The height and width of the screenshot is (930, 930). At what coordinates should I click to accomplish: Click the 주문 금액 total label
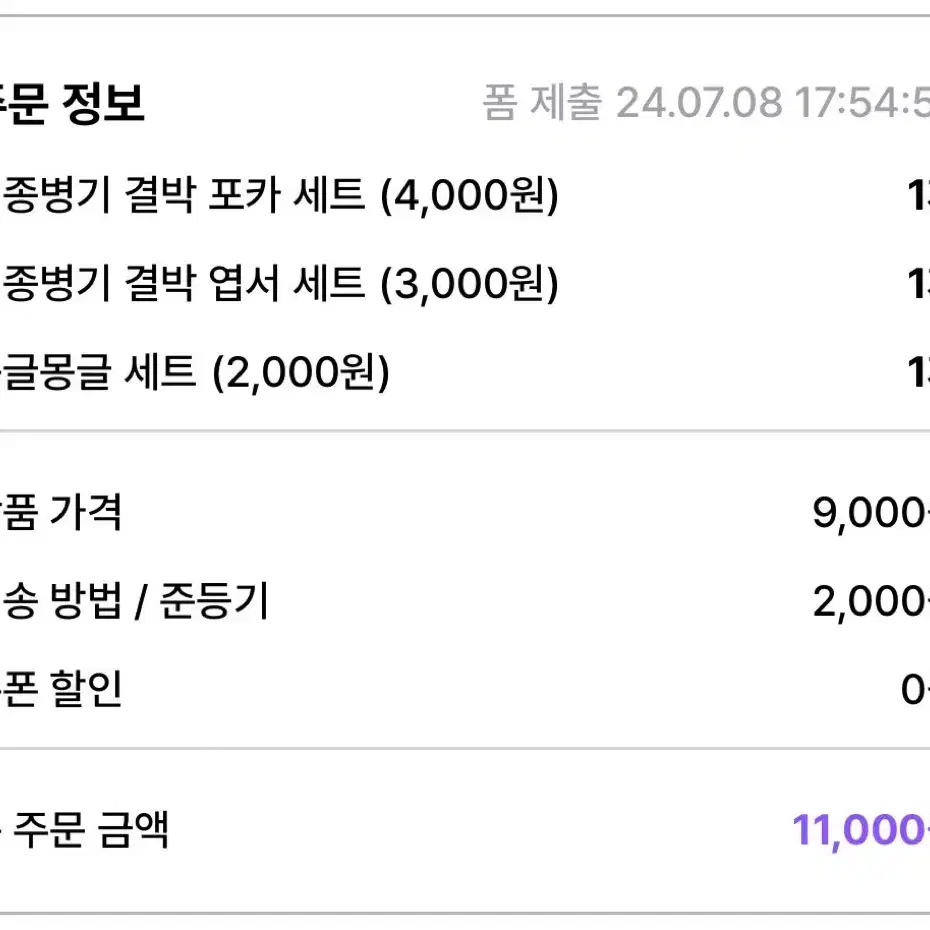[x=85, y=829]
